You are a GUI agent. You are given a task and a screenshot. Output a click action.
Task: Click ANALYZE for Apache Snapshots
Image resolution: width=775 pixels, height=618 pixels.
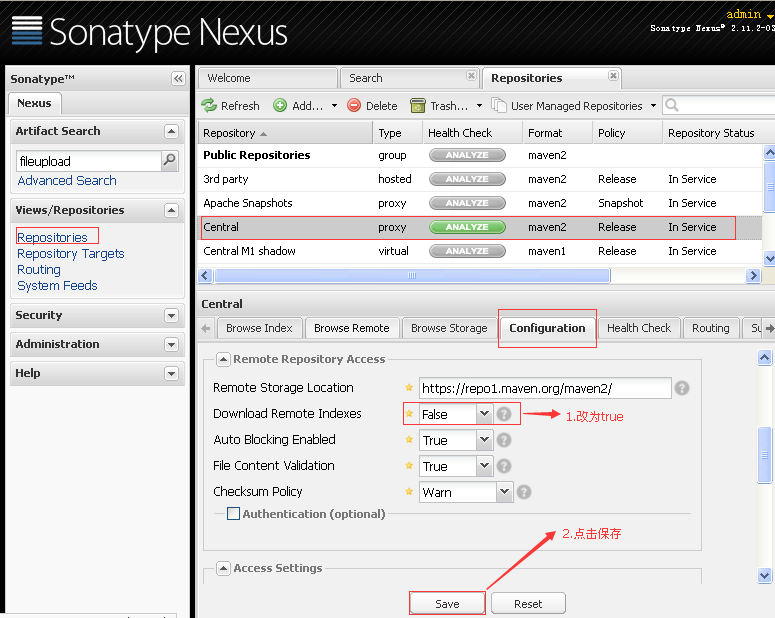pyautogui.click(x=467, y=203)
